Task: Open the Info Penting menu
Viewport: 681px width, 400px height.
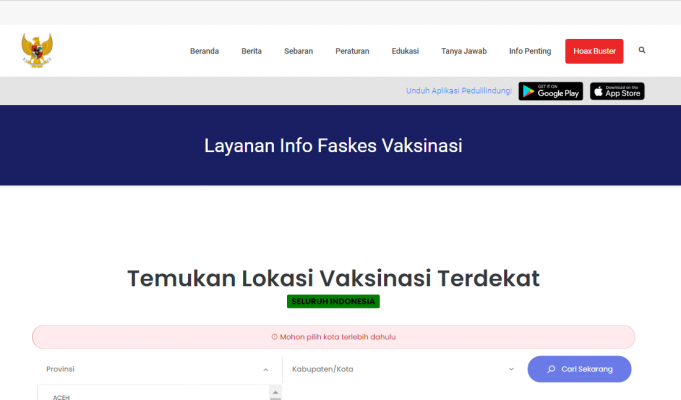Action: pos(529,51)
